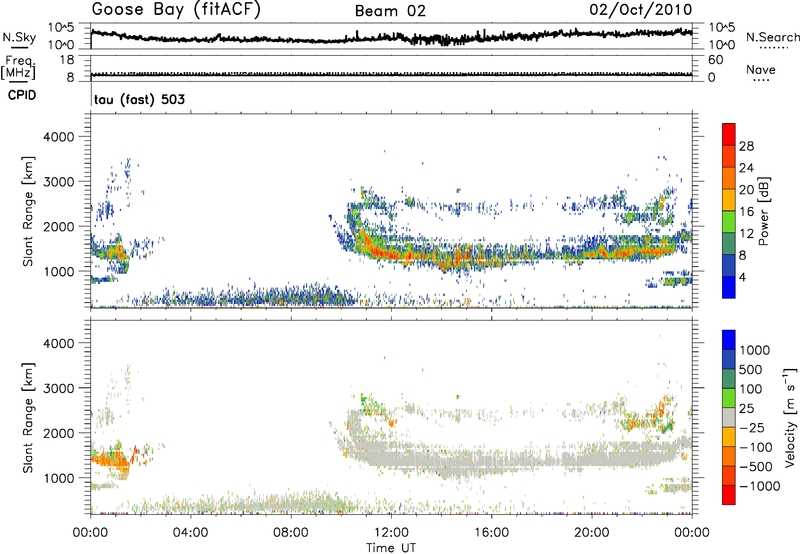Click the "N.Sky" legend label
This screenshot has height=554, width=800.
[x=19, y=37]
